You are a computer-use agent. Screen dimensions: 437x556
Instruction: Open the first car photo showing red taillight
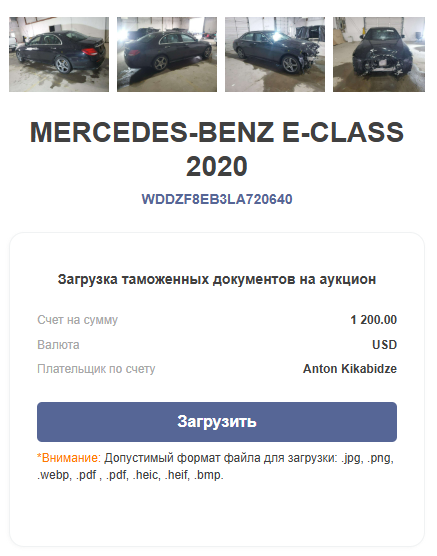tap(59, 54)
